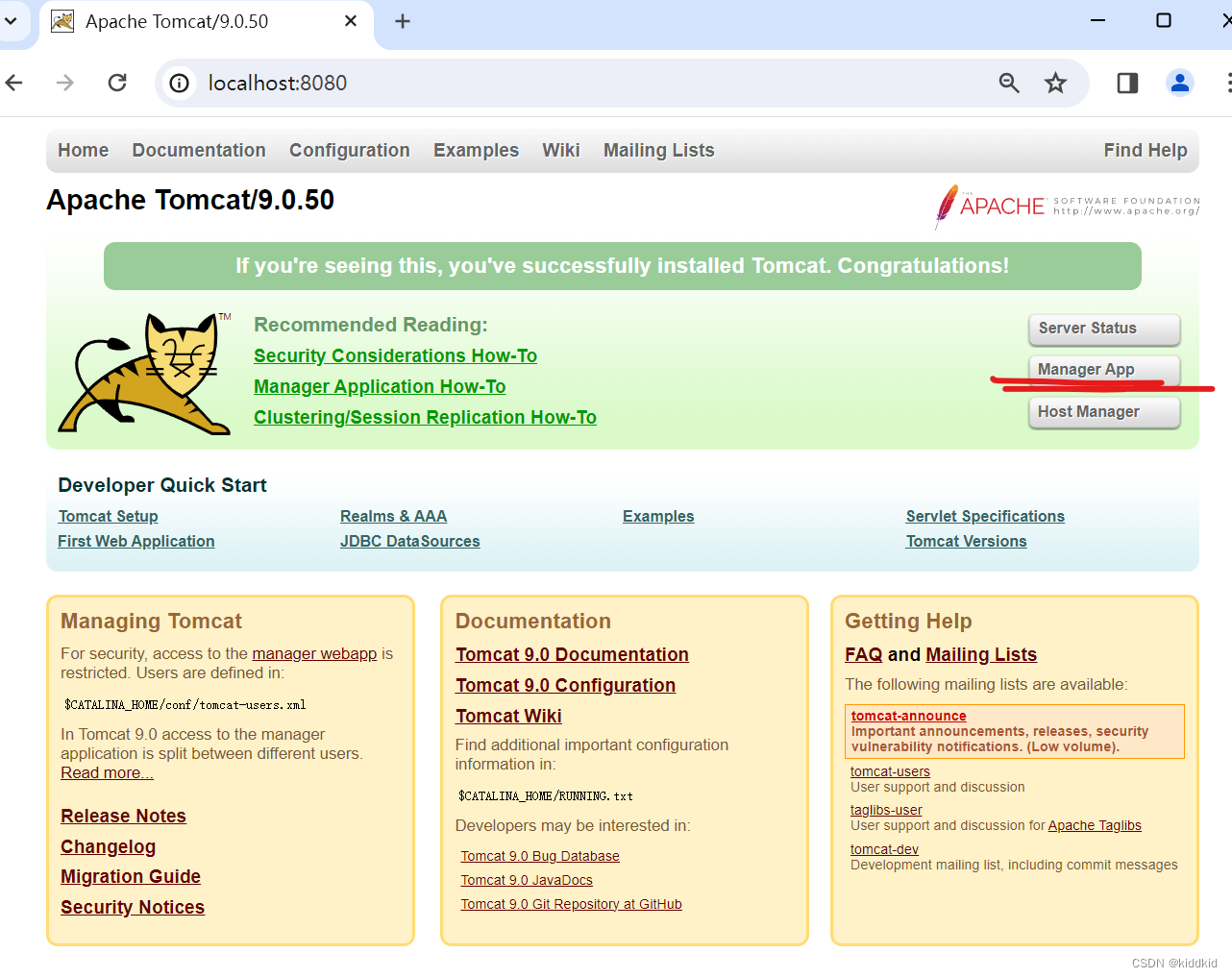
Task: Select the $CATALINA_HOME/RUNNING.txt path text
Action: pyautogui.click(x=546, y=795)
